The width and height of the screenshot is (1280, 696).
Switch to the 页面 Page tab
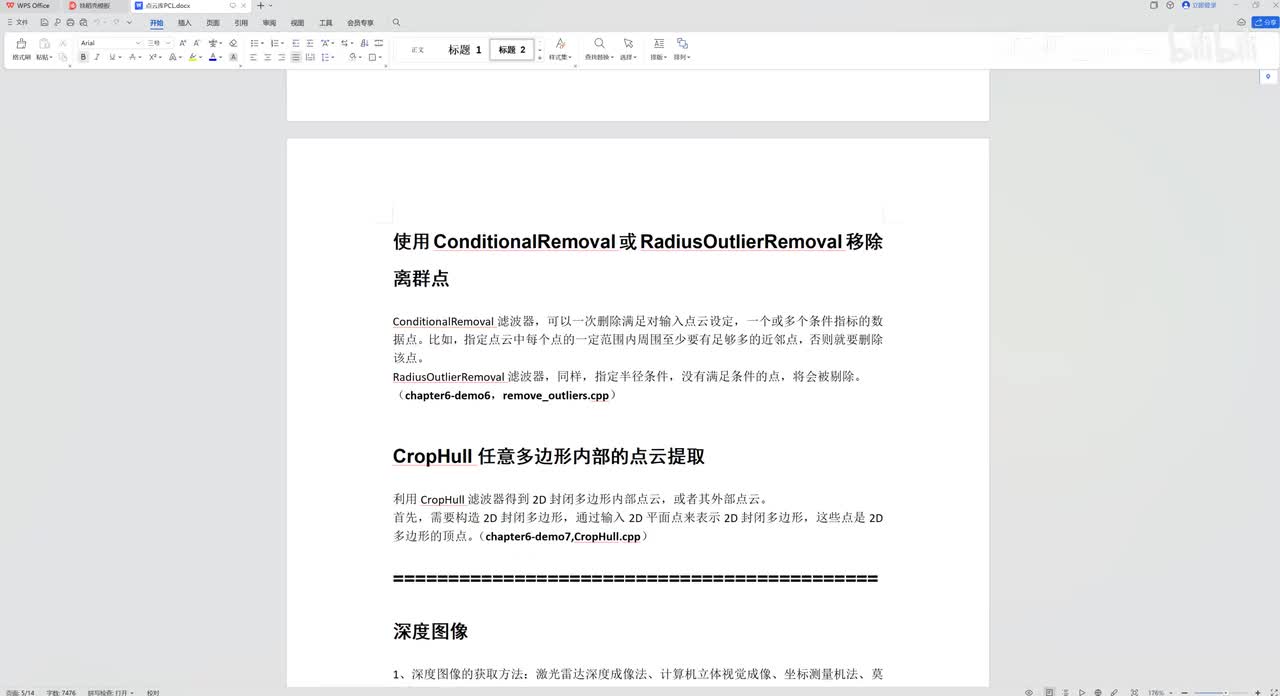pyautogui.click(x=213, y=22)
